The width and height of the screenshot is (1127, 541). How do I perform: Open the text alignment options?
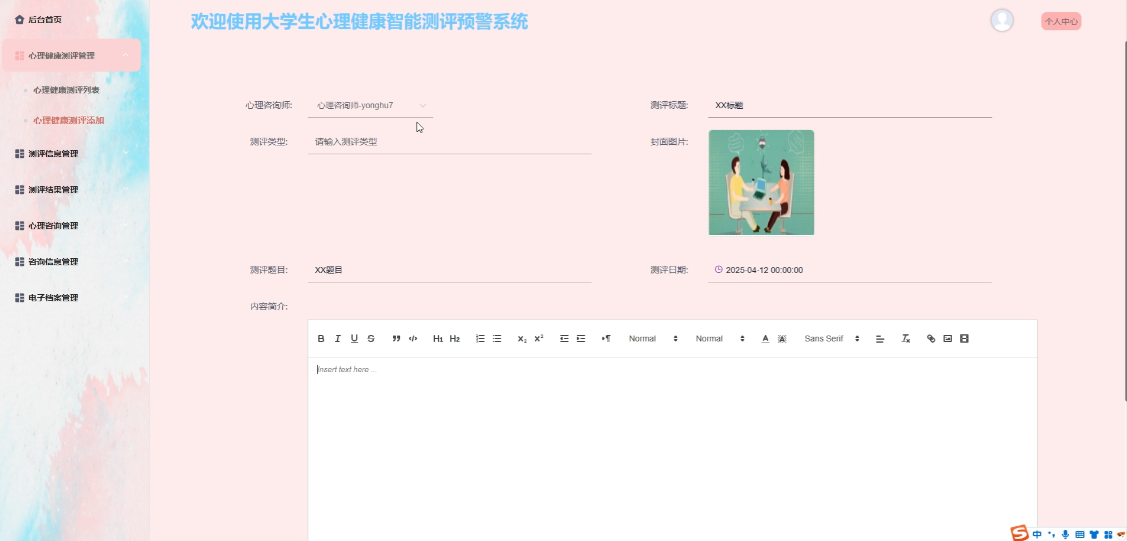pyautogui.click(x=880, y=338)
